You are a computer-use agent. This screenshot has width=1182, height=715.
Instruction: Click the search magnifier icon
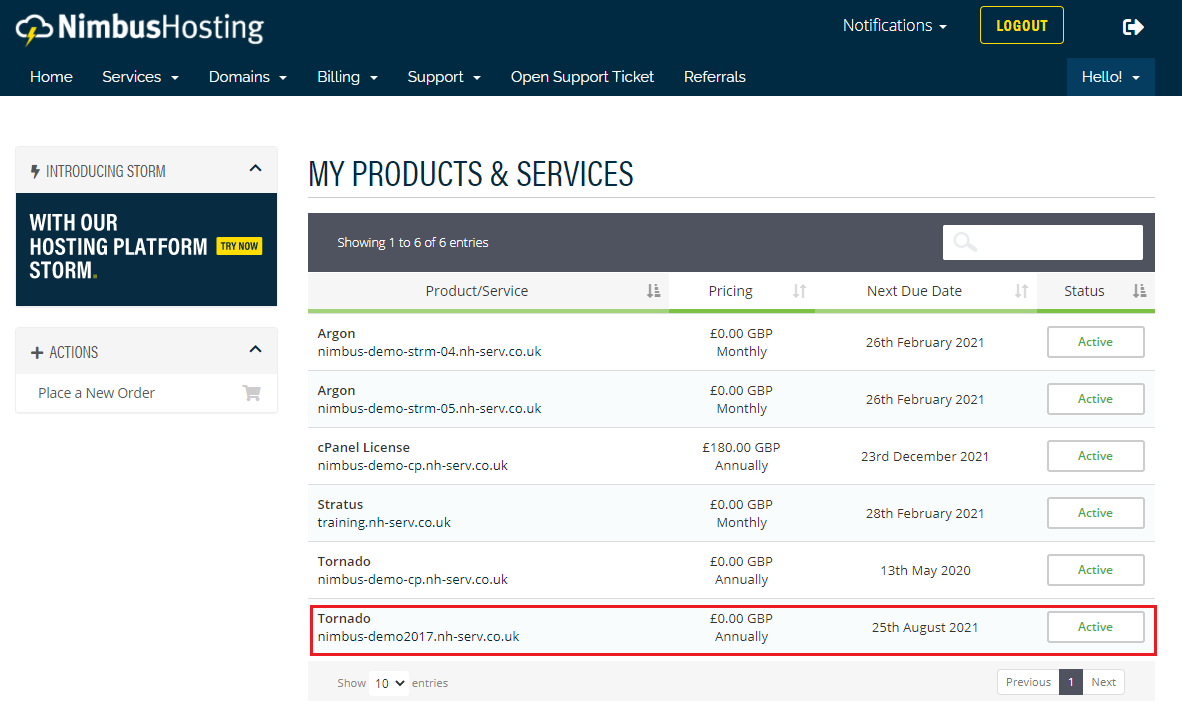point(965,242)
